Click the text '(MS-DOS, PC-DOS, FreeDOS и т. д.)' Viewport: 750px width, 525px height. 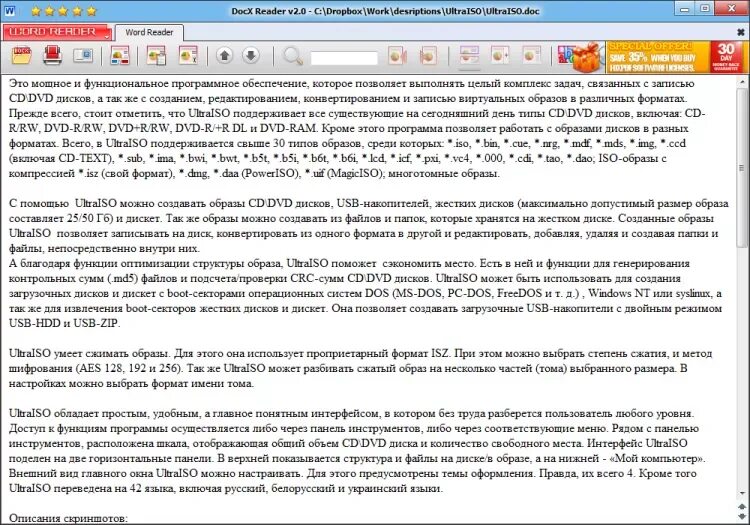pos(486,293)
